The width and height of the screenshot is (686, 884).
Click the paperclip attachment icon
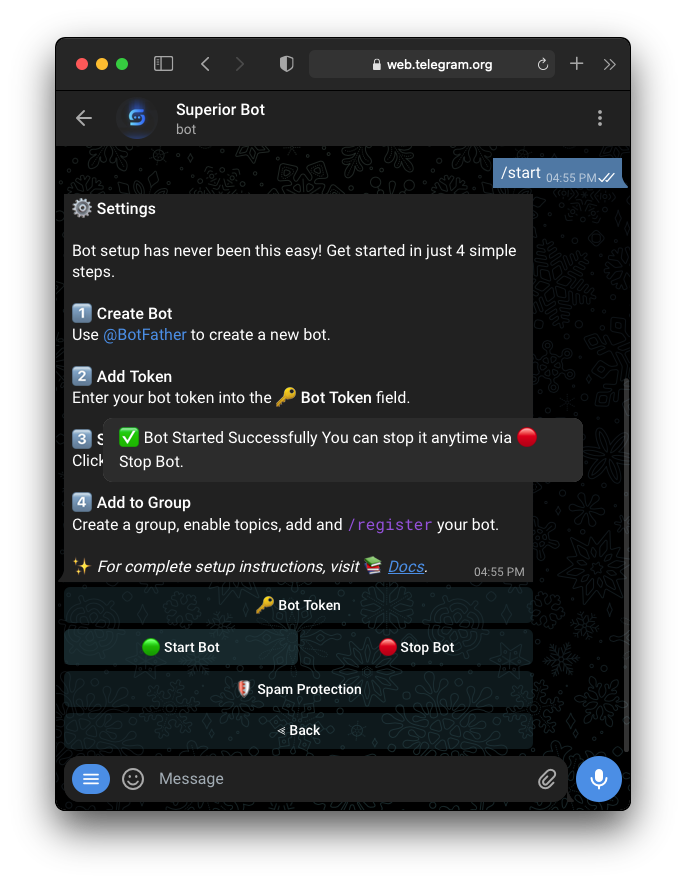pyautogui.click(x=546, y=779)
